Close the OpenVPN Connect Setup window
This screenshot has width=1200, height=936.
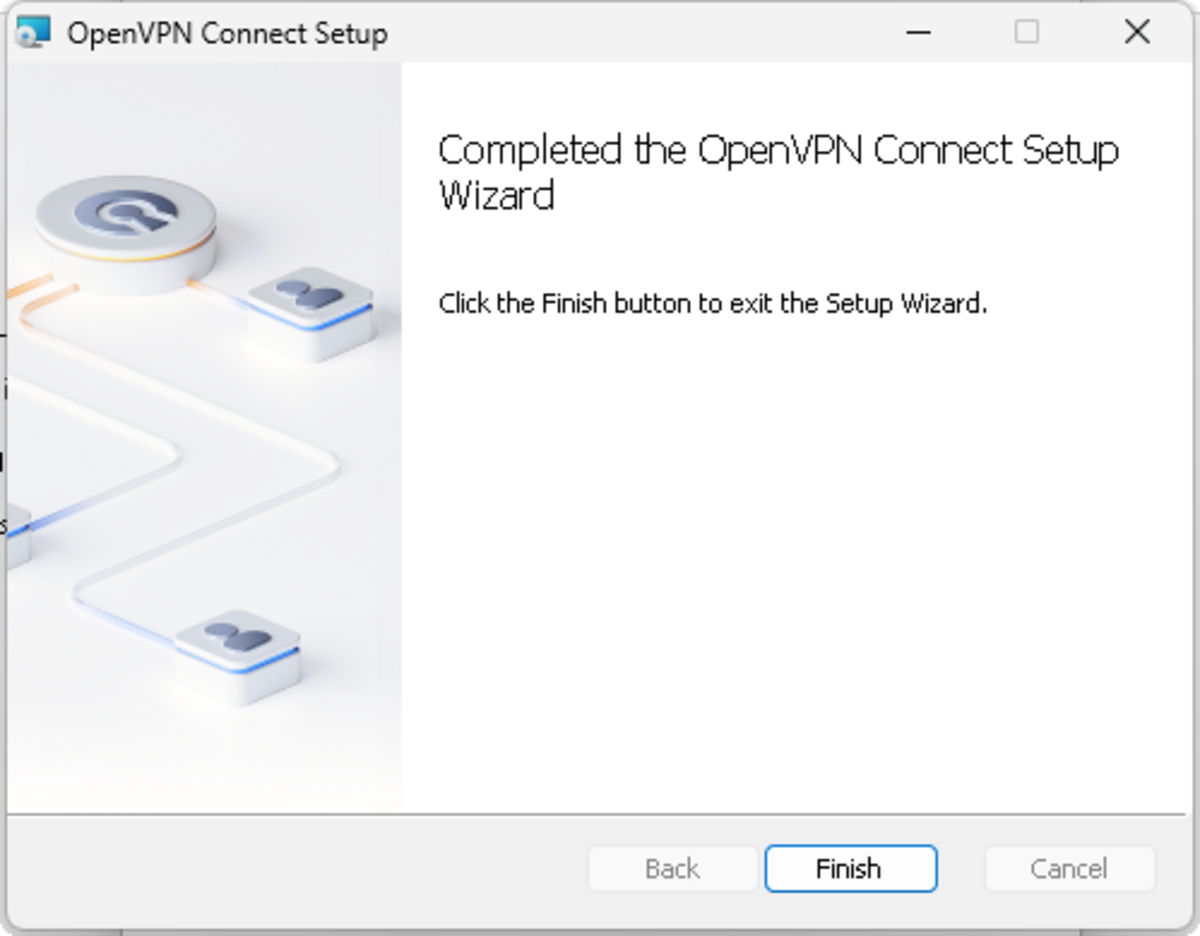(x=1137, y=33)
